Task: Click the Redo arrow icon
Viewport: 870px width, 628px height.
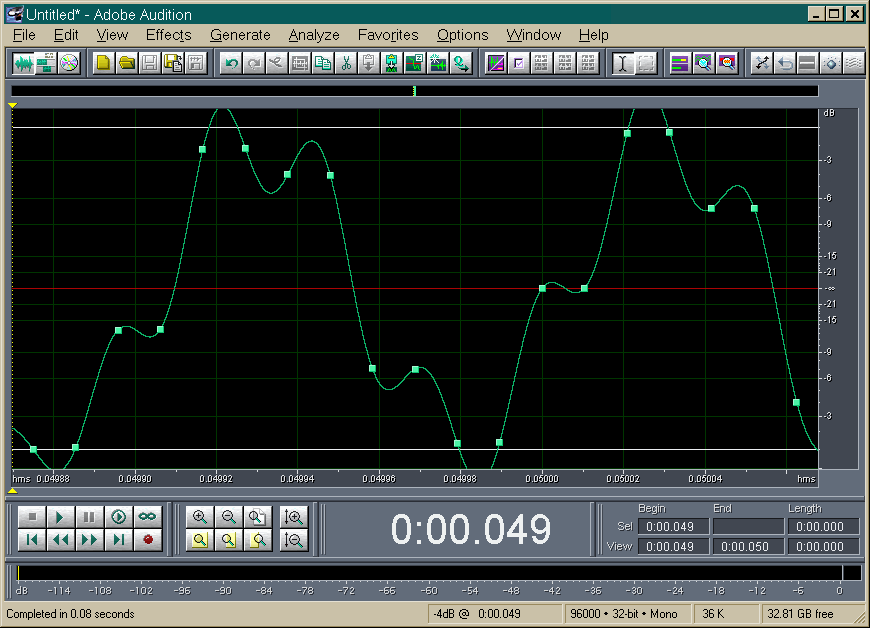Action: point(254,63)
